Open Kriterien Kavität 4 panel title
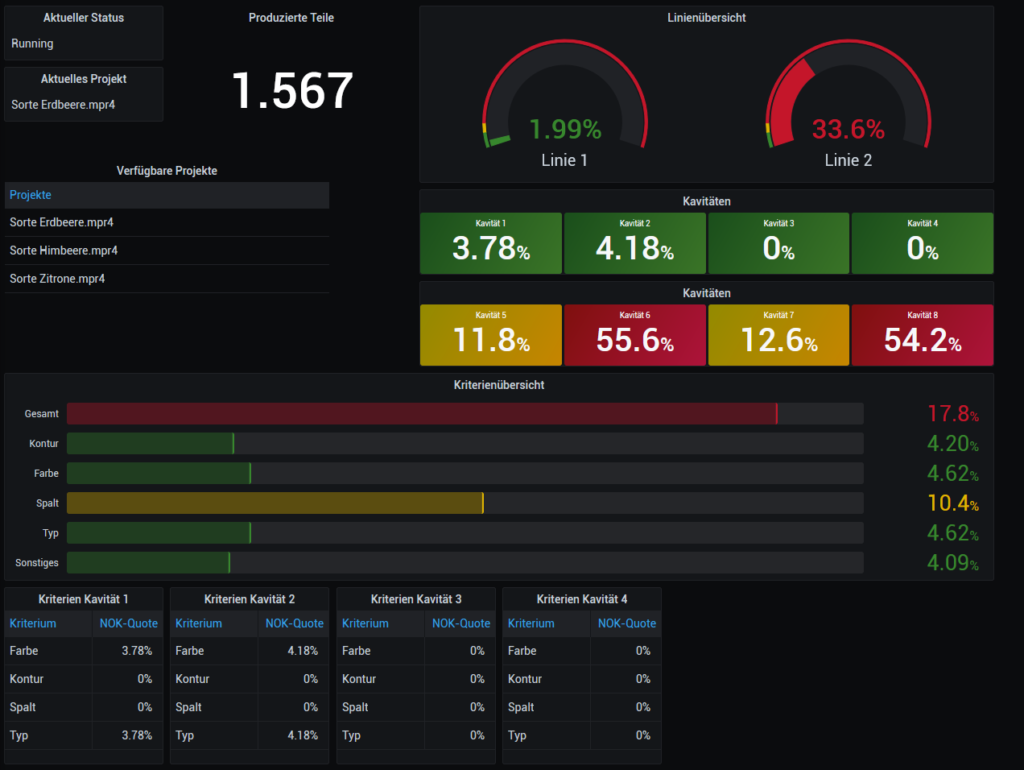The image size is (1024, 770). pos(582,600)
